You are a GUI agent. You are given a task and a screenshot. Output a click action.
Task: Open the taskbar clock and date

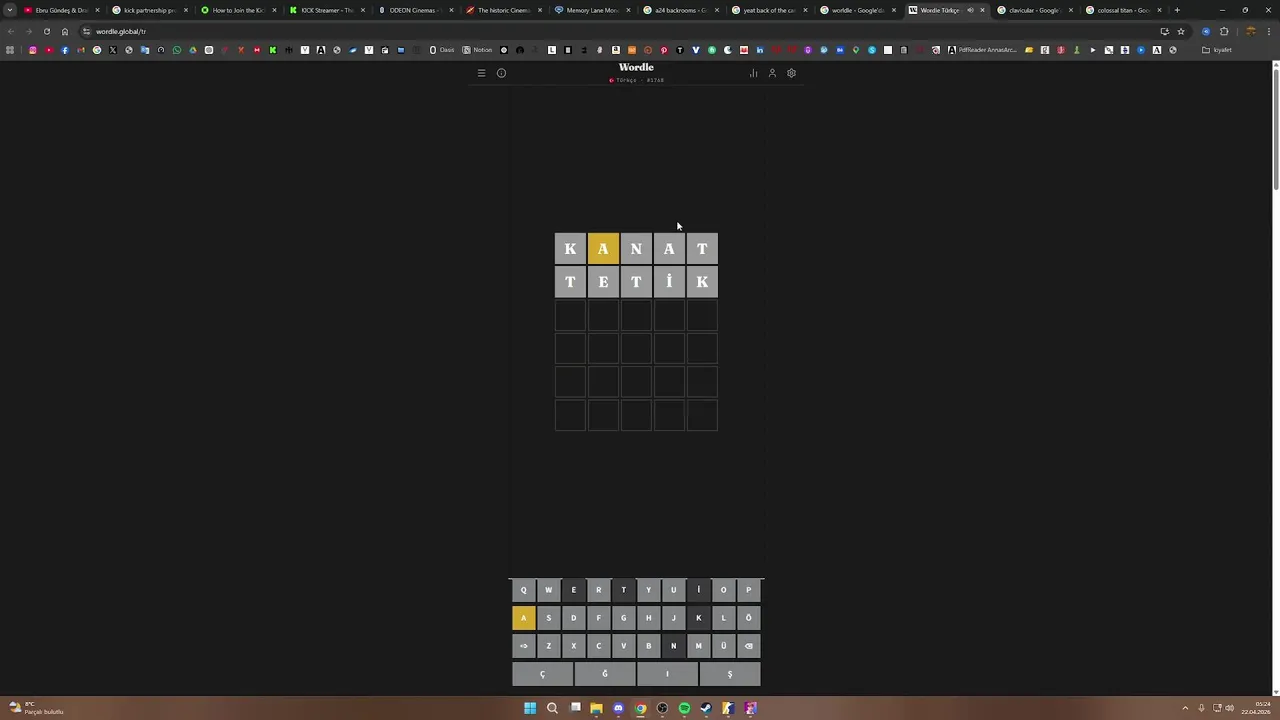coord(1255,709)
